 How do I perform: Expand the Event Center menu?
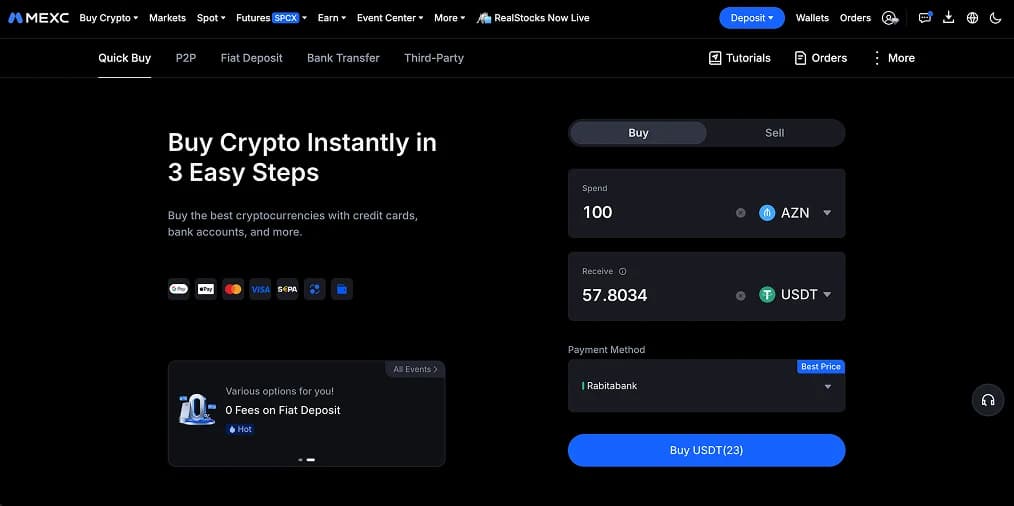pos(390,18)
